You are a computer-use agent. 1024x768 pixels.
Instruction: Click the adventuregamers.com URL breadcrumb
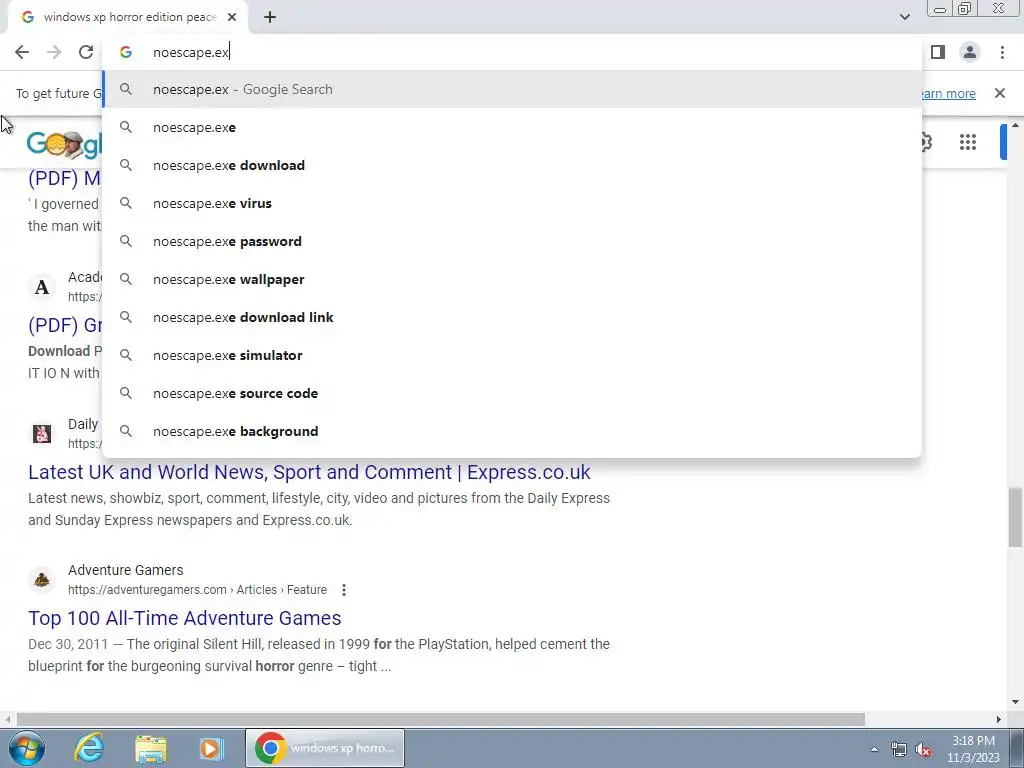[x=197, y=590]
